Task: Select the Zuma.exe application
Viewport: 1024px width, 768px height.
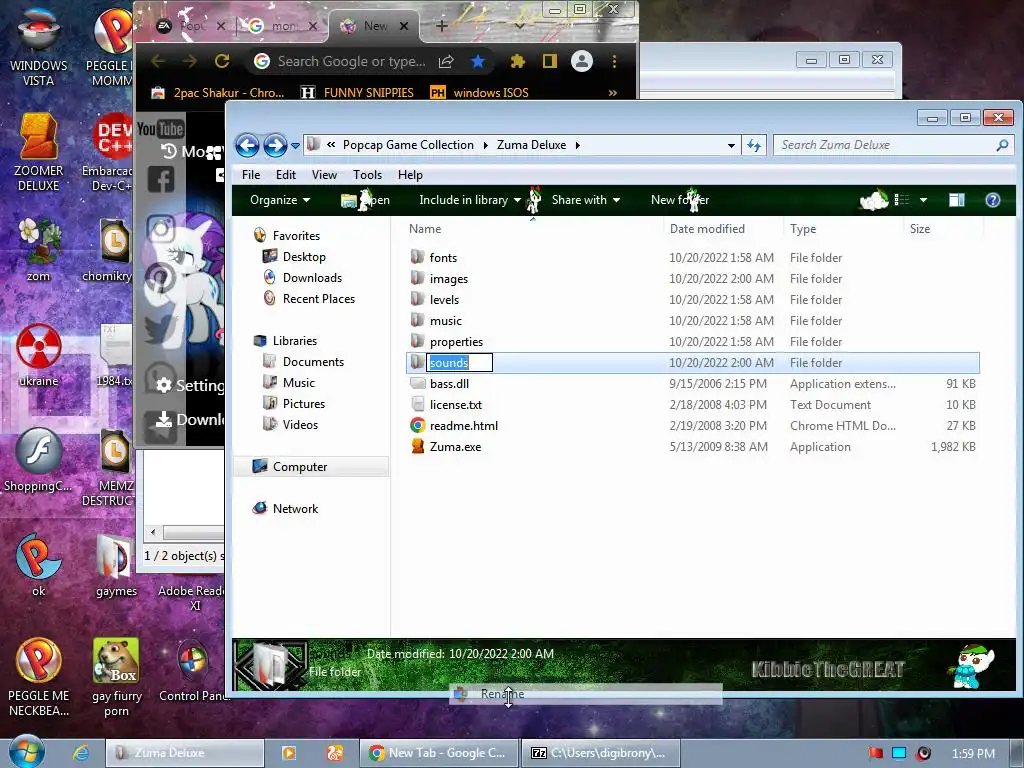Action: [x=455, y=446]
